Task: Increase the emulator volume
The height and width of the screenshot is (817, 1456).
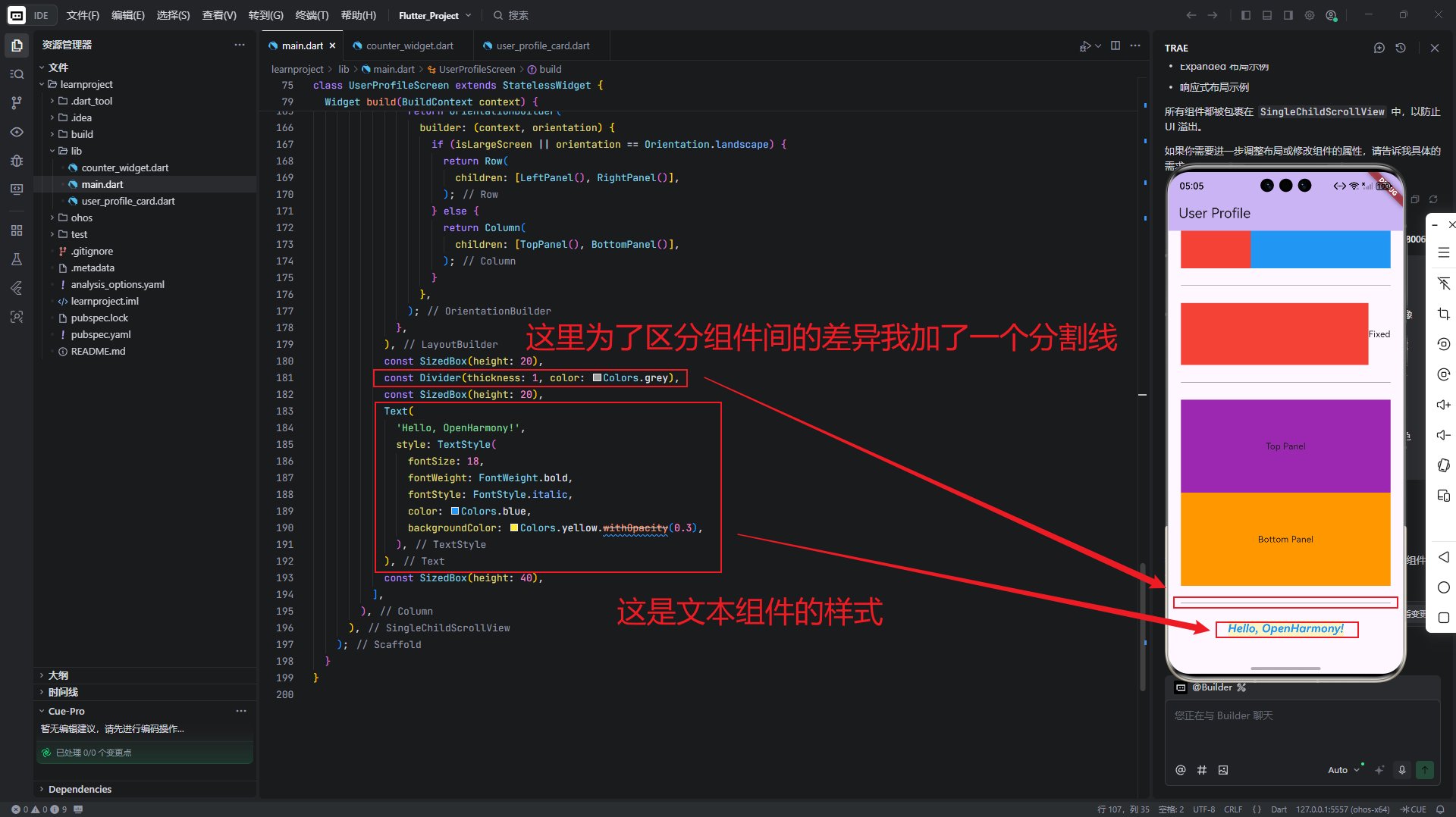Action: pos(1445,404)
